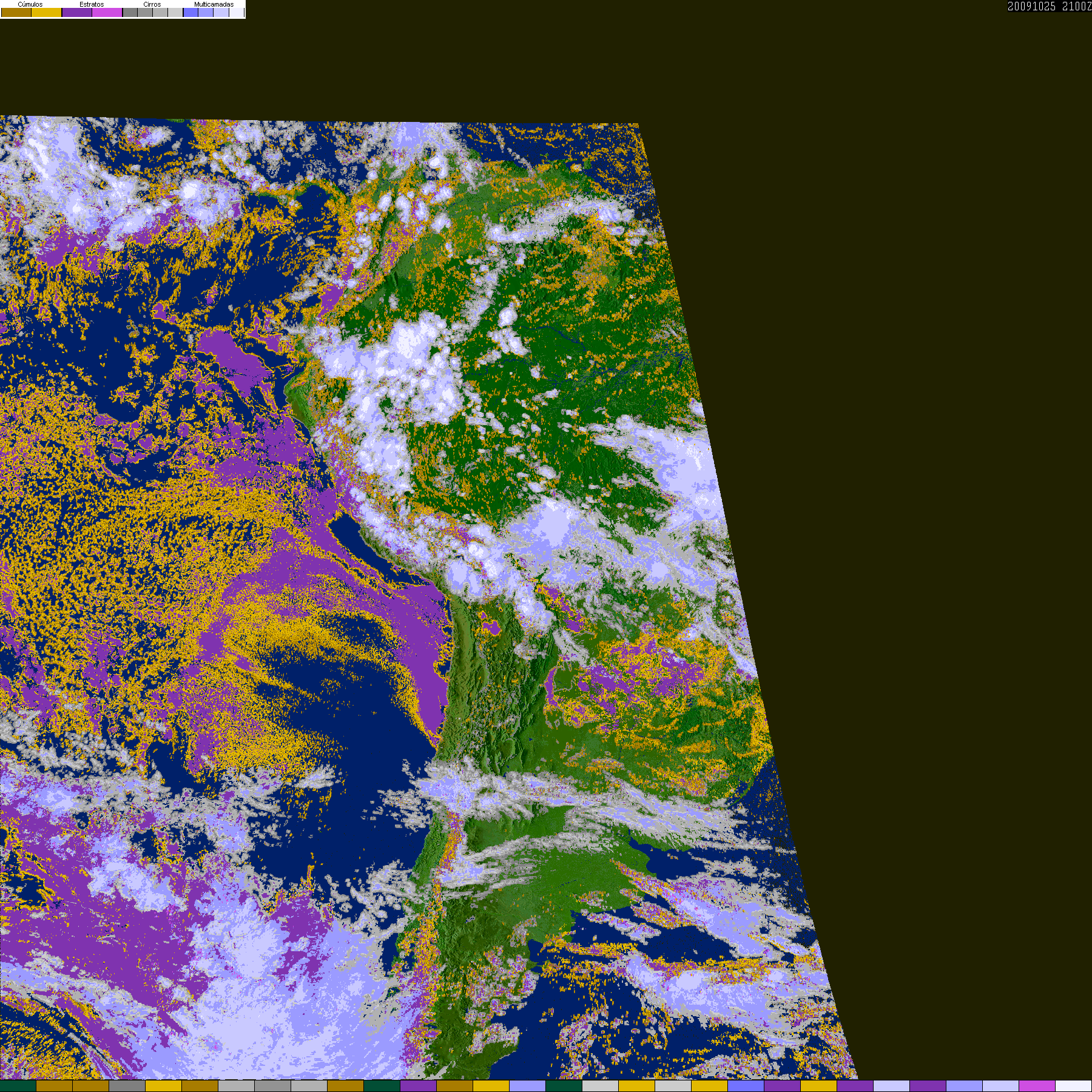Click the yellow Cúmulos legend swatch
Viewport: 1092px width, 1092px height.
[x=47, y=12]
